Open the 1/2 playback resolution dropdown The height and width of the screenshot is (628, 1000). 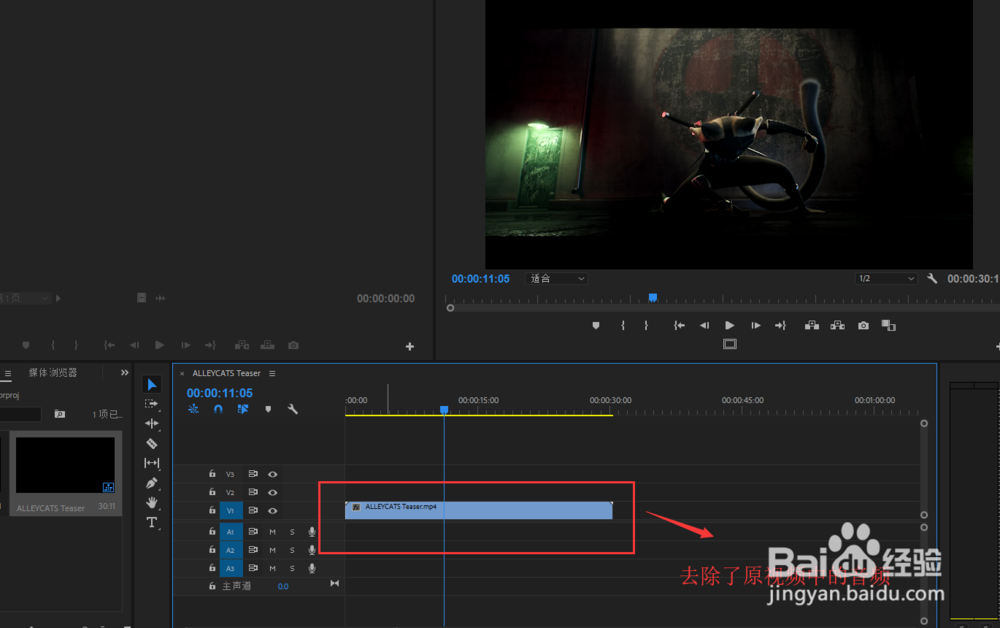[886, 279]
